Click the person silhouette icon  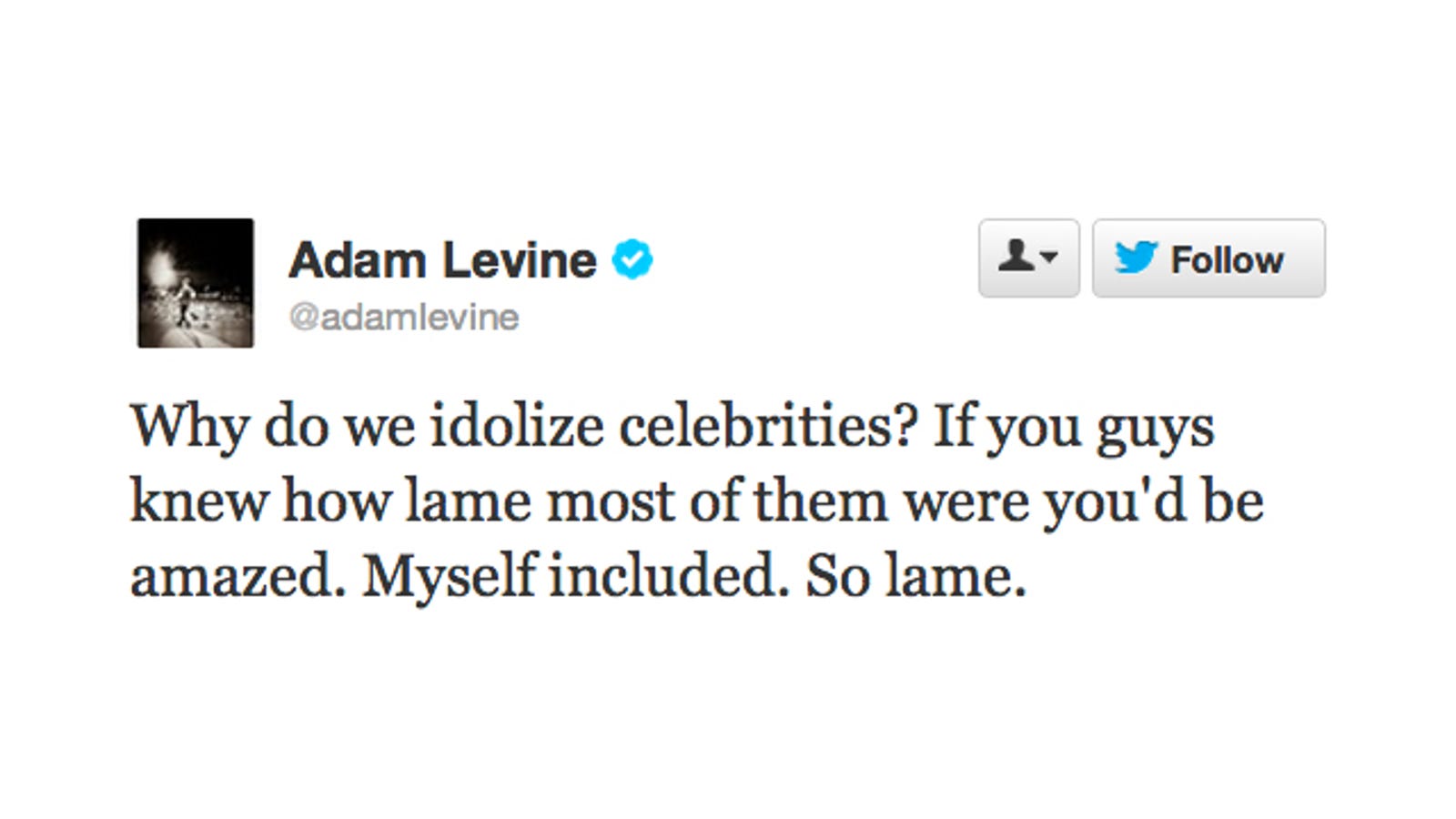1016,257
